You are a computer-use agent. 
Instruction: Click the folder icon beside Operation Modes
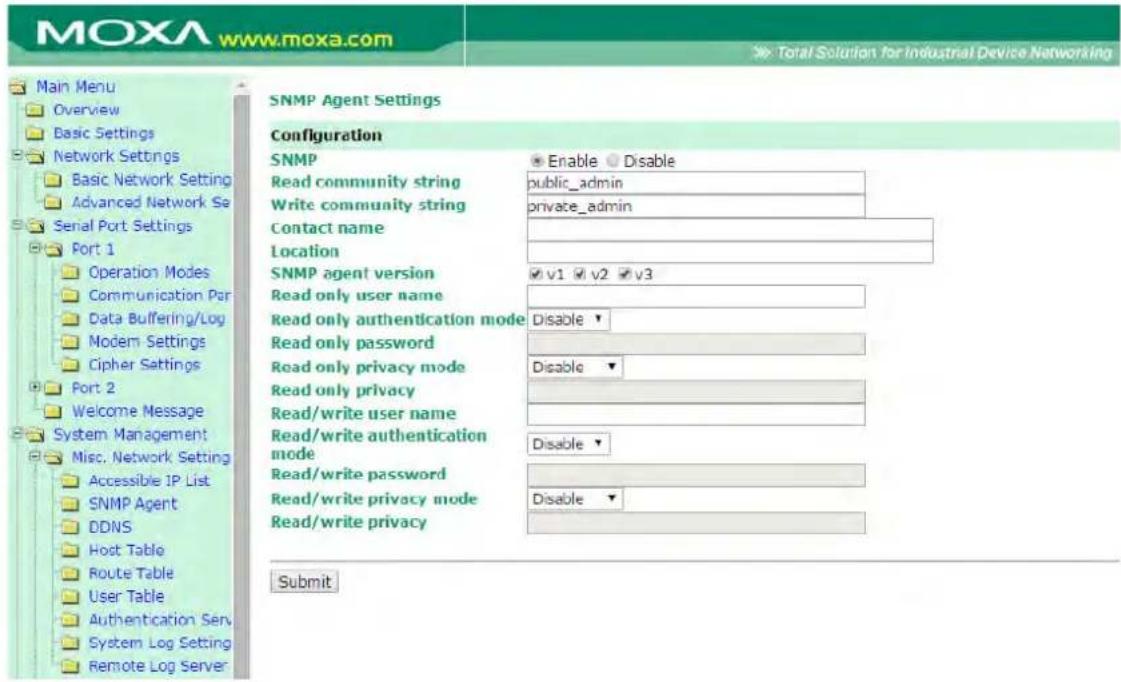coord(70,272)
